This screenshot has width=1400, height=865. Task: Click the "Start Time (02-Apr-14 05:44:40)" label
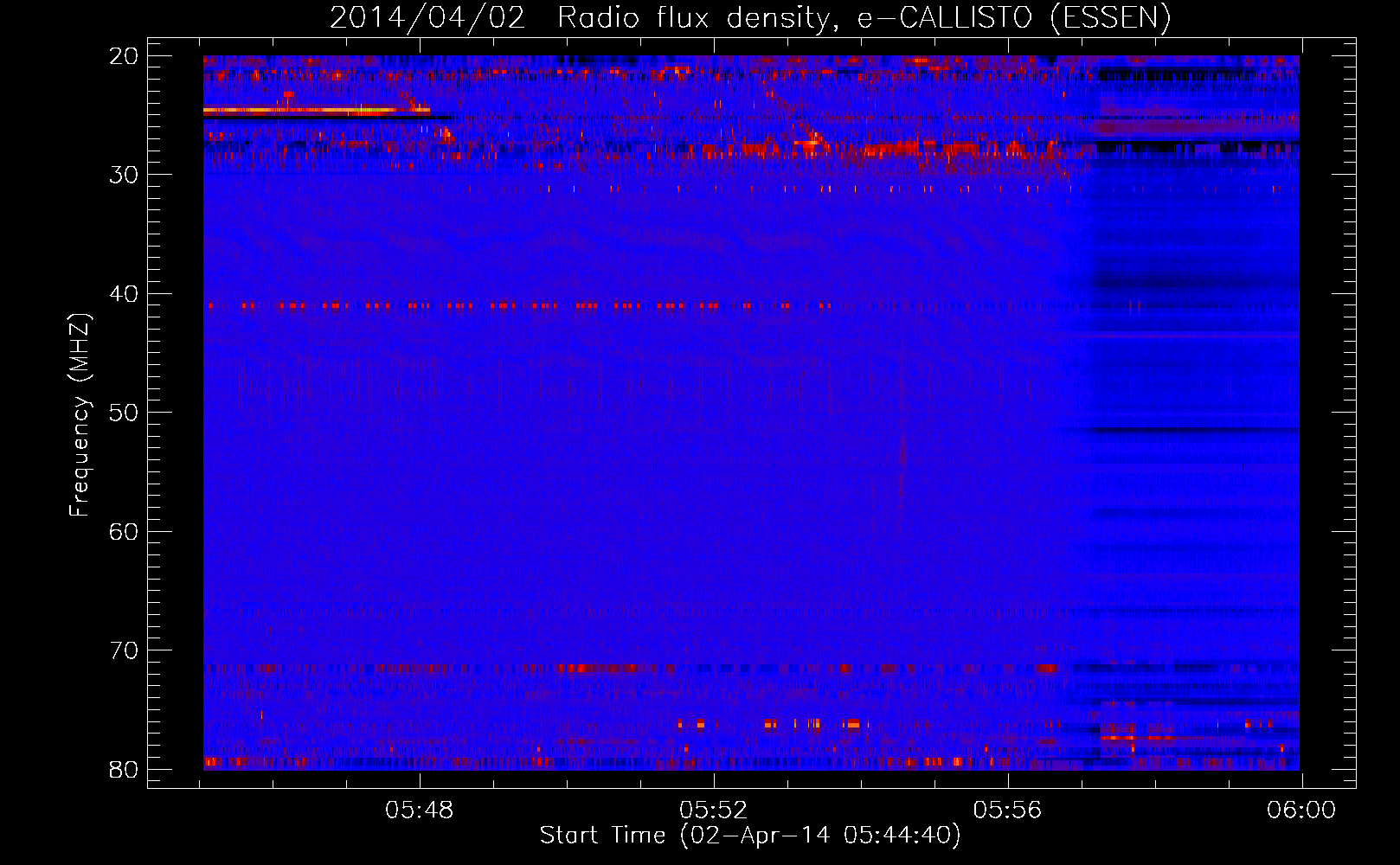[750, 836]
